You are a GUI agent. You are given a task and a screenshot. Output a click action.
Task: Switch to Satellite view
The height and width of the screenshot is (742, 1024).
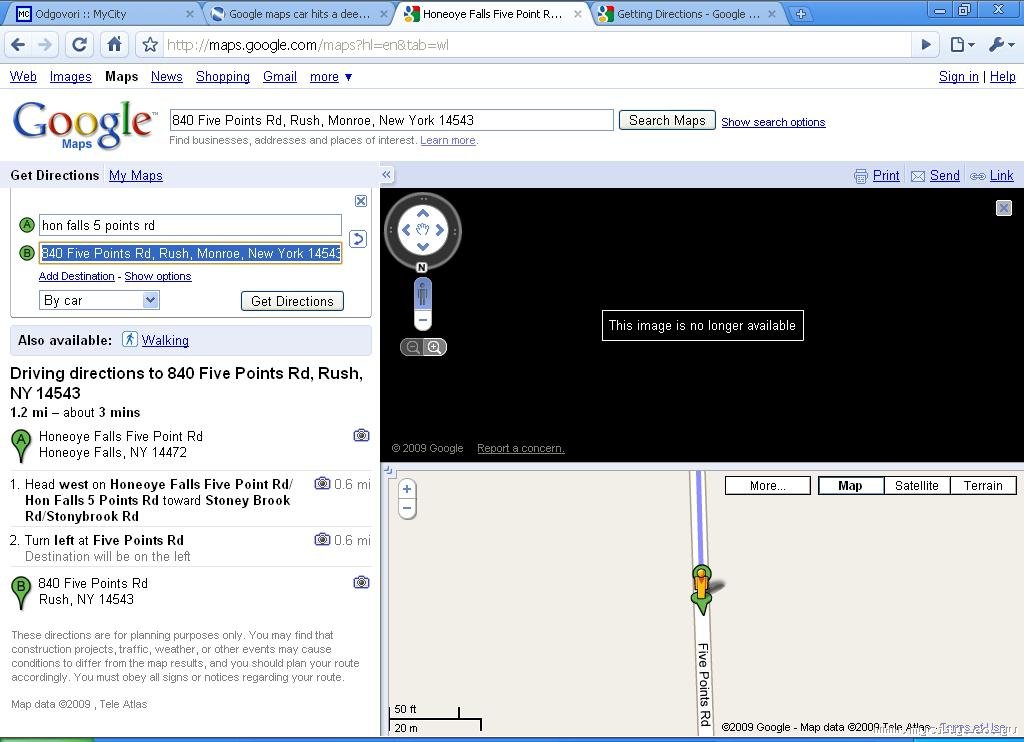click(x=916, y=485)
